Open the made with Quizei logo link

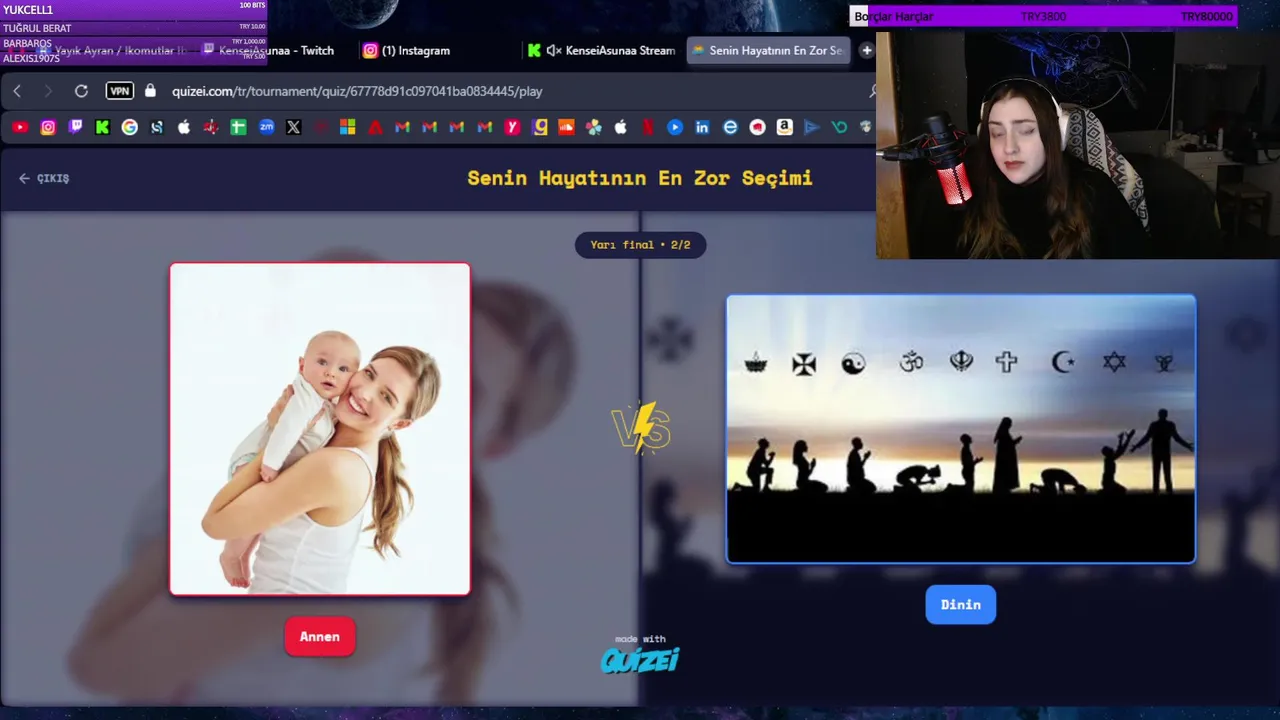point(640,654)
